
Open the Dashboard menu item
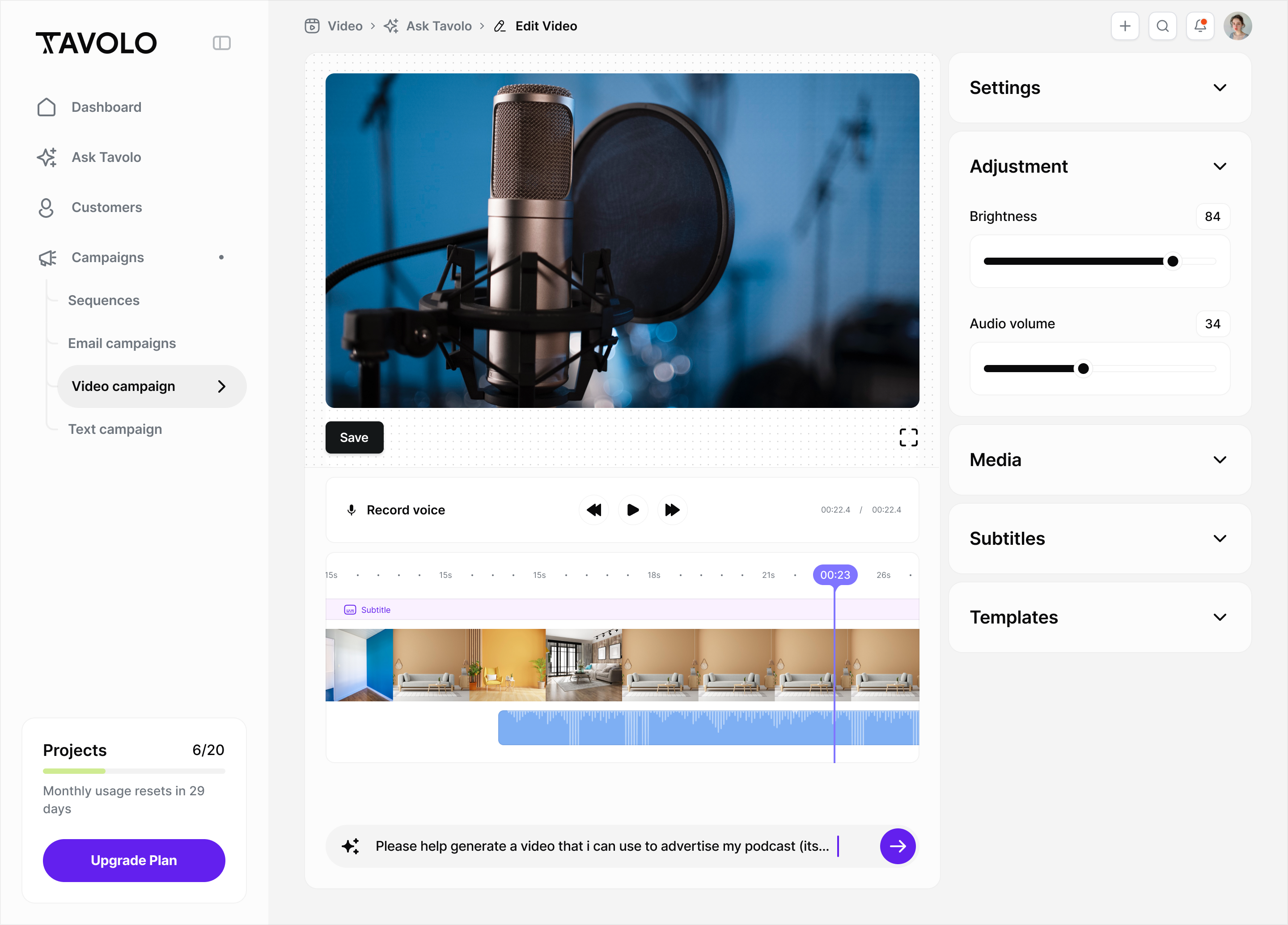(x=106, y=107)
